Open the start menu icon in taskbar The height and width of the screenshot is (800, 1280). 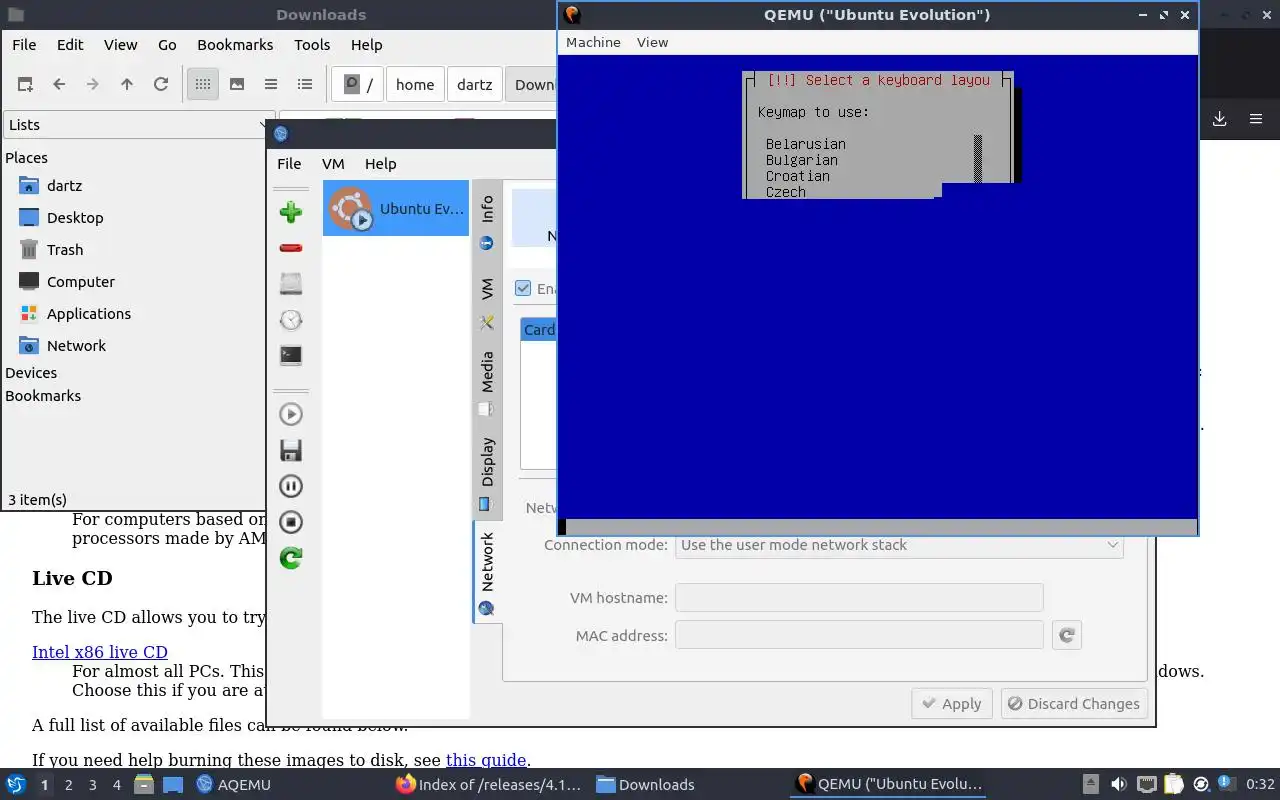click(x=16, y=784)
